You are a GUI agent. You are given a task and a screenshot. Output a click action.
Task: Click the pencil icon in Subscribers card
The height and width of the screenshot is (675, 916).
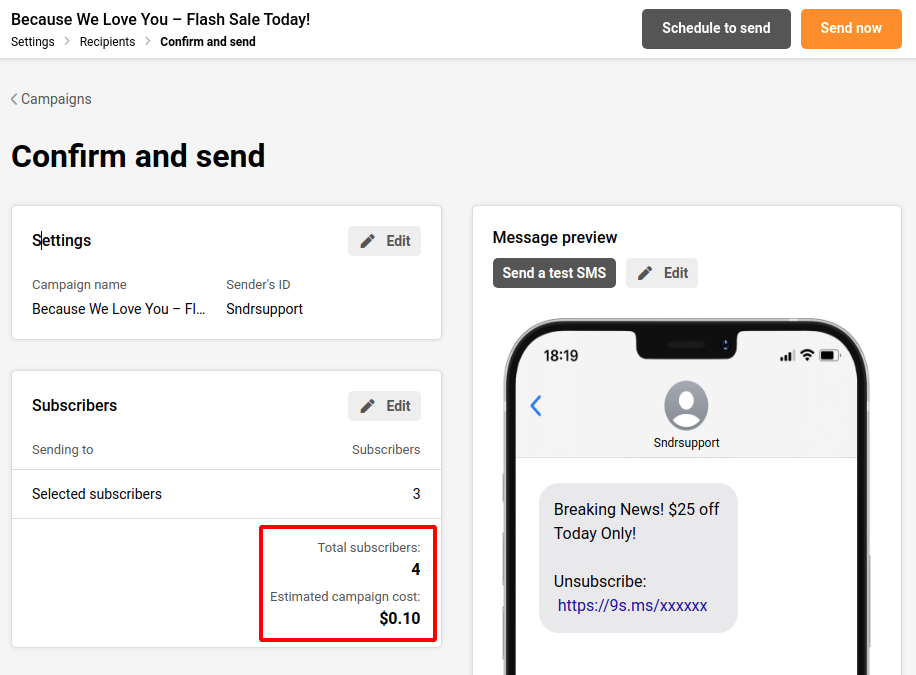coord(368,406)
